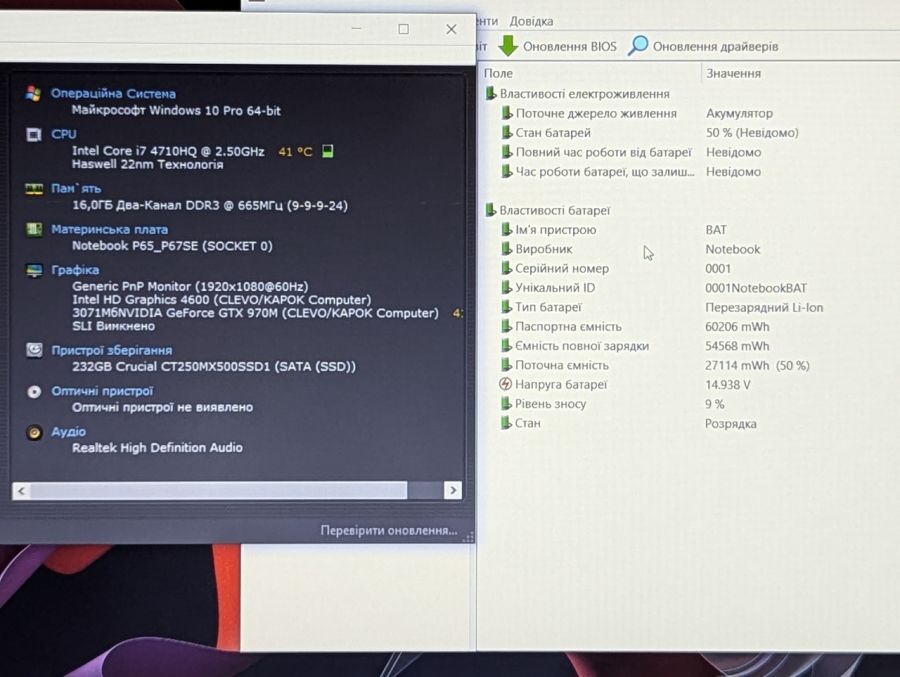
Task: Click the motherboard icon beside Материнська плата
Action: coord(34,230)
